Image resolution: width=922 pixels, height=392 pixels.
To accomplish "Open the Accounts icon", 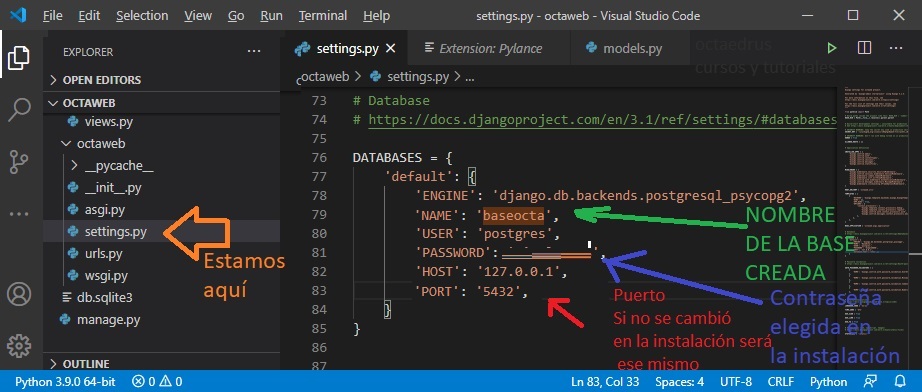I will click(x=20, y=293).
